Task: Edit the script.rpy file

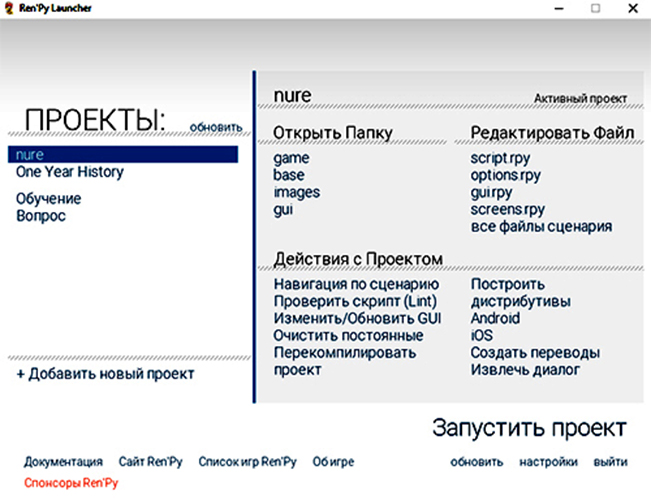Action: point(500,158)
